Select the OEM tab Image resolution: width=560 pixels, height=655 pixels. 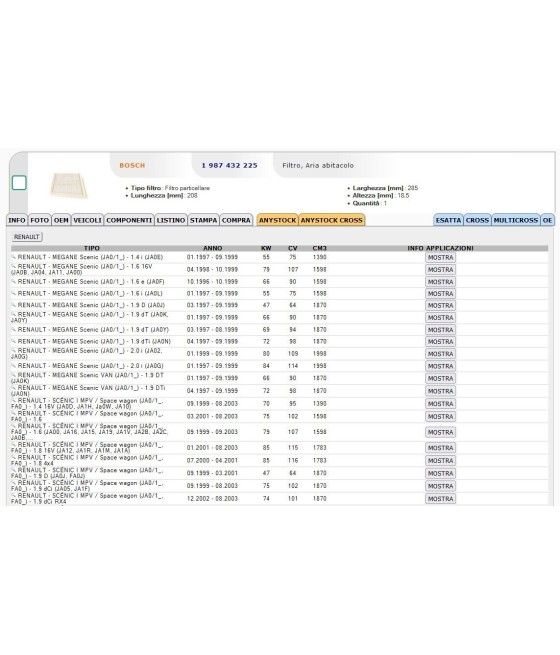coord(61,220)
